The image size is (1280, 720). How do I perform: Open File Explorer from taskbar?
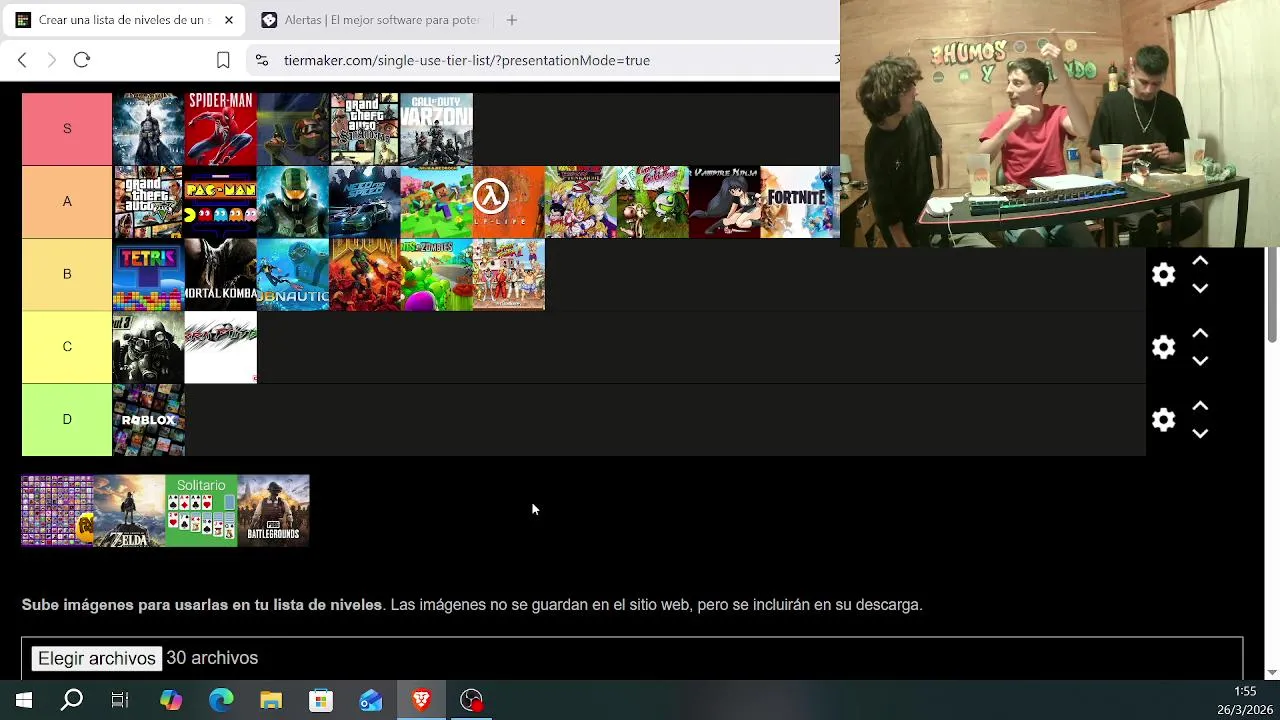pyautogui.click(x=271, y=700)
